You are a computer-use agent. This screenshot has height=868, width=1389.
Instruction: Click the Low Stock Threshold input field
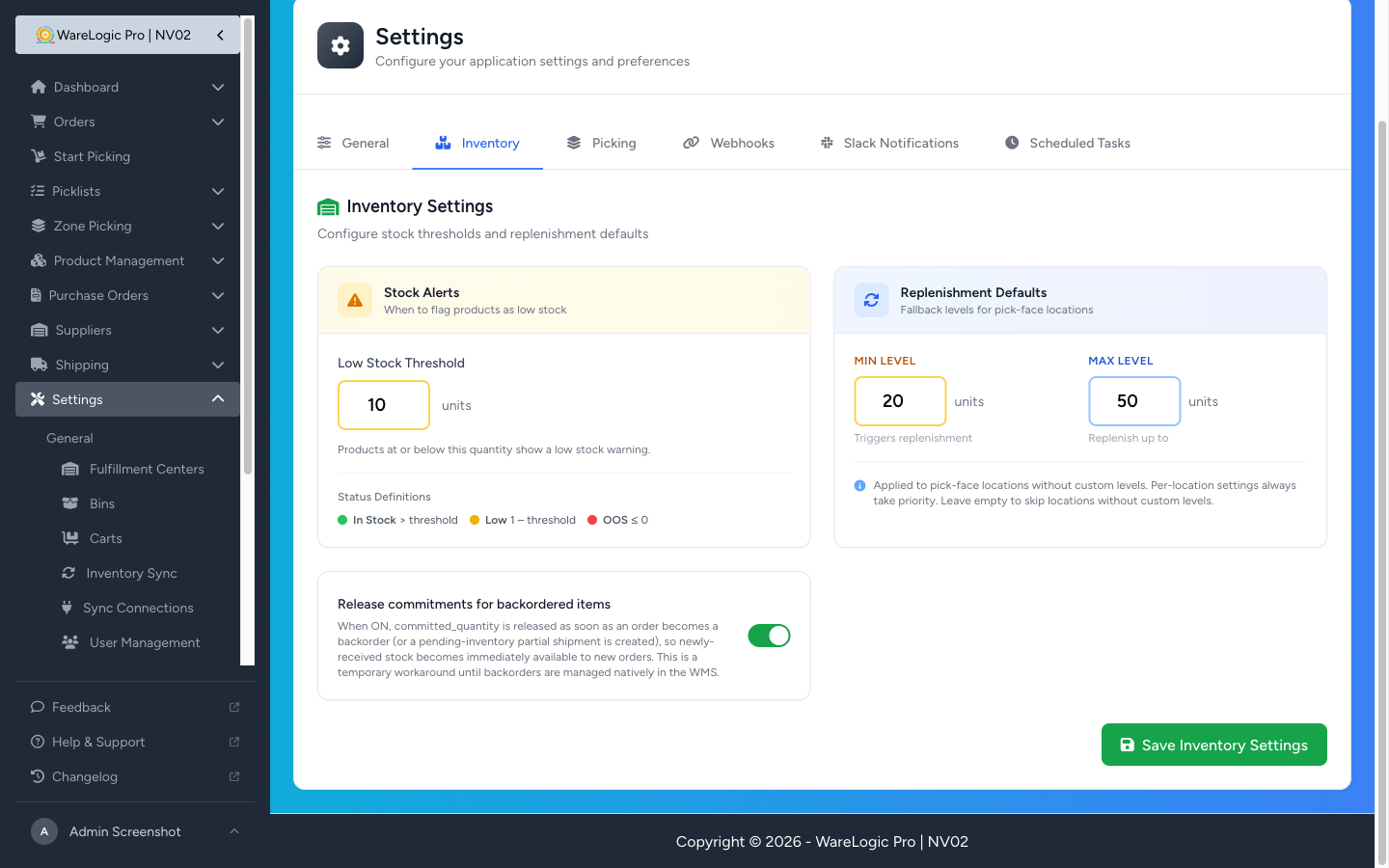pos(384,405)
